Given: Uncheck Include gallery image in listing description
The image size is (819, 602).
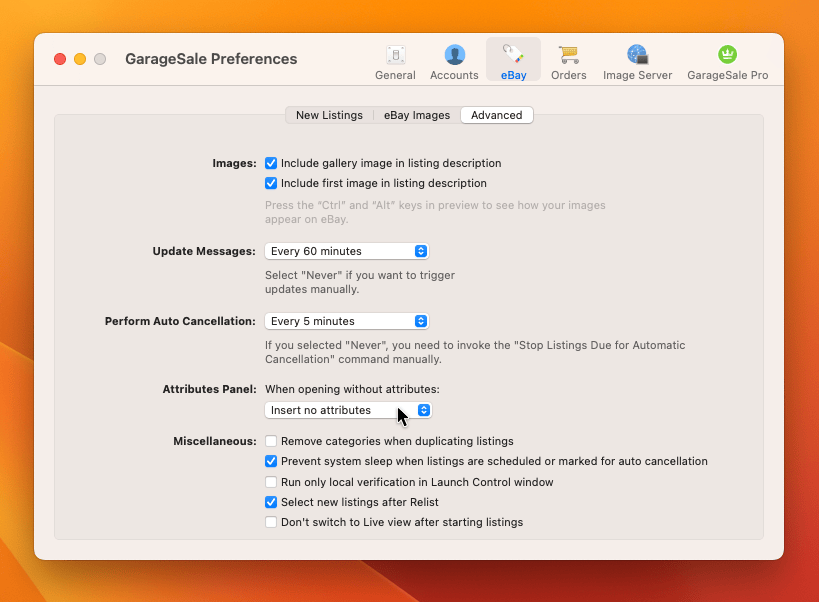Looking at the screenshot, I should pyautogui.click(x=271, y=163).
